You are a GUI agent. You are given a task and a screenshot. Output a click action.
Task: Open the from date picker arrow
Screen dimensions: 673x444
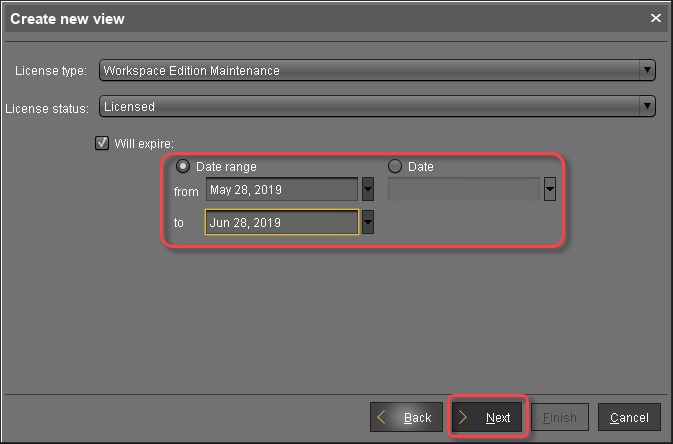point(368,190)
